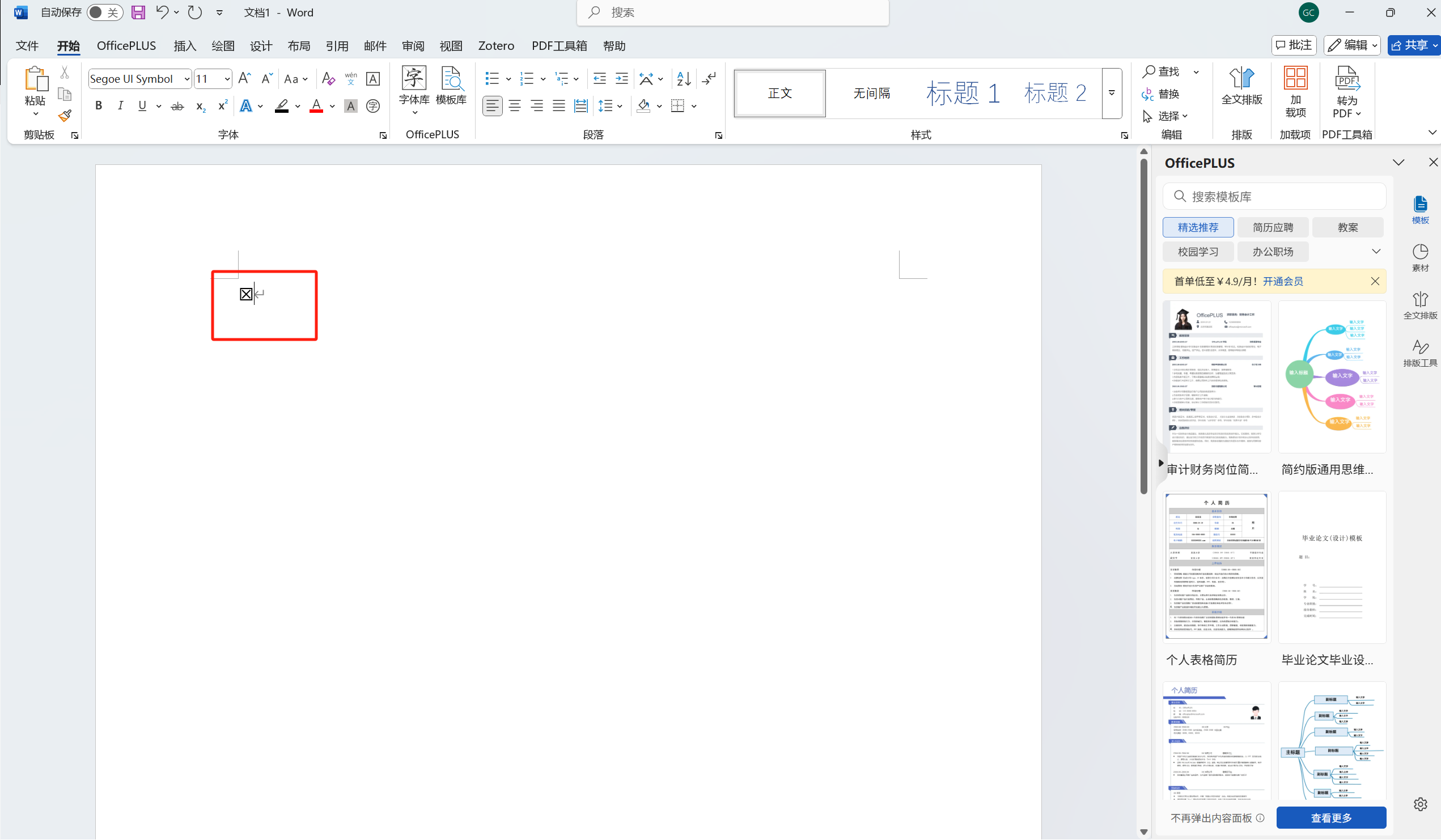
Task: Toggle Italic formatting button
Action: tap(120, 106)
